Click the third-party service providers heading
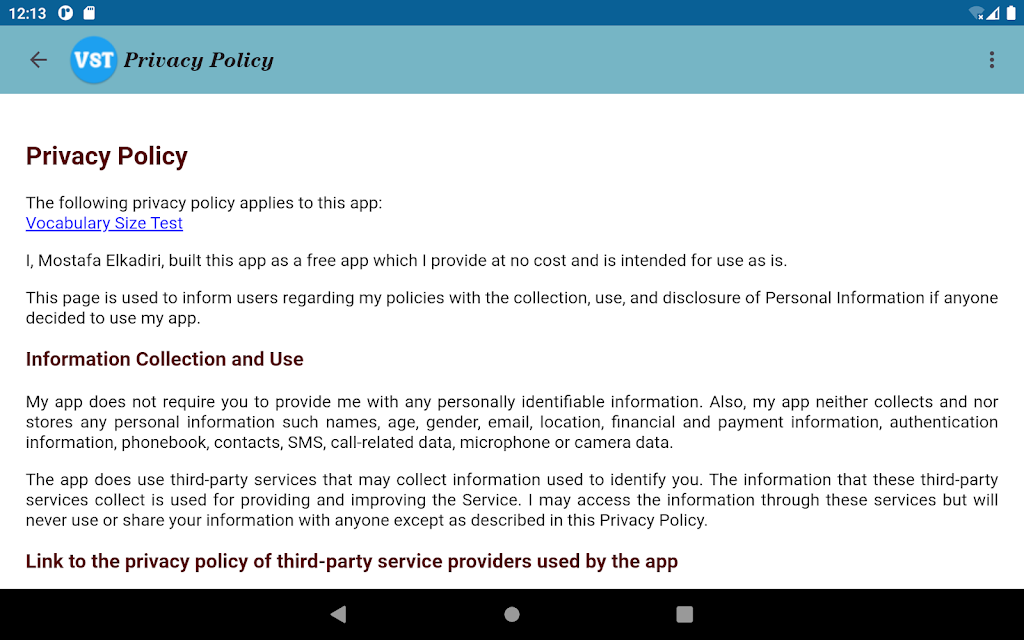The height and width of the screenshot is (640, 1024). 352,562
